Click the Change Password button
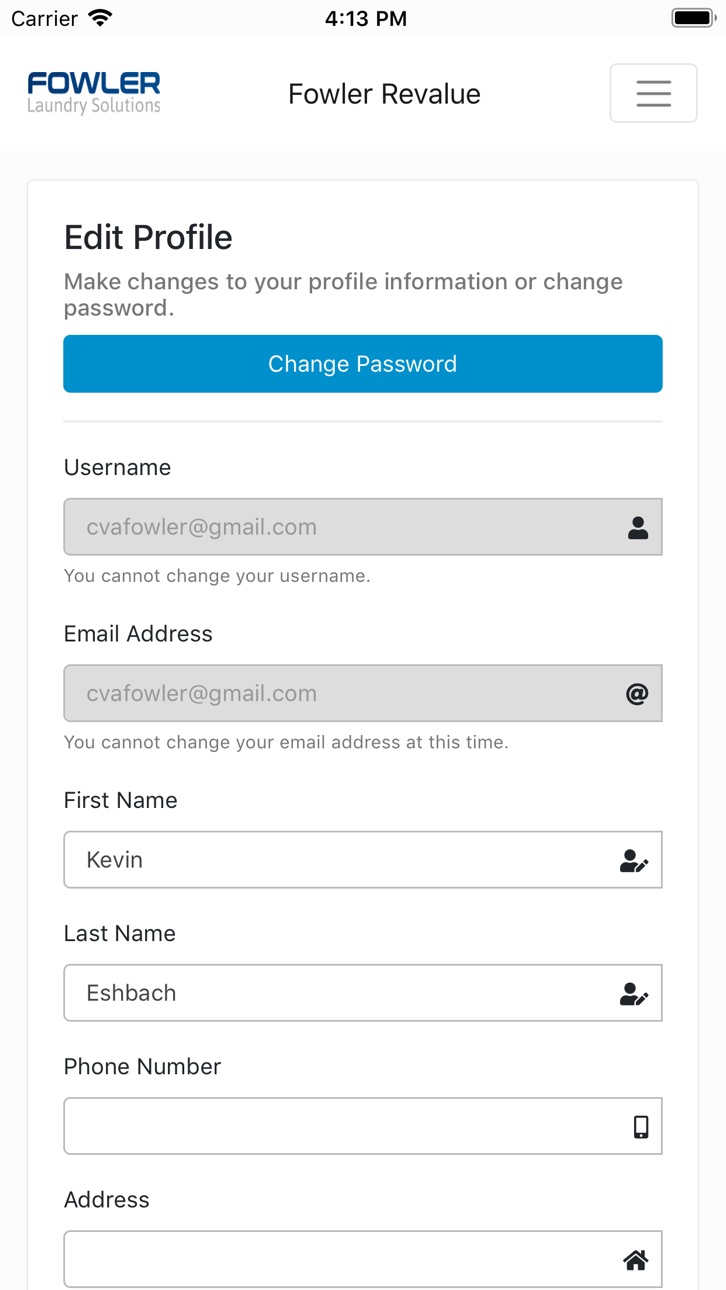 [x=363, y=364]
